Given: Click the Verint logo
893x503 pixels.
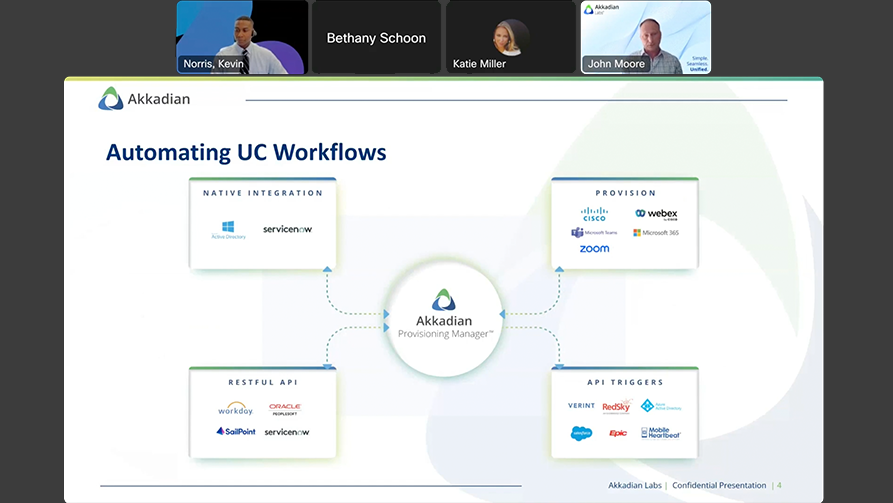Looking at the screenshot, I should pos(581,406).
